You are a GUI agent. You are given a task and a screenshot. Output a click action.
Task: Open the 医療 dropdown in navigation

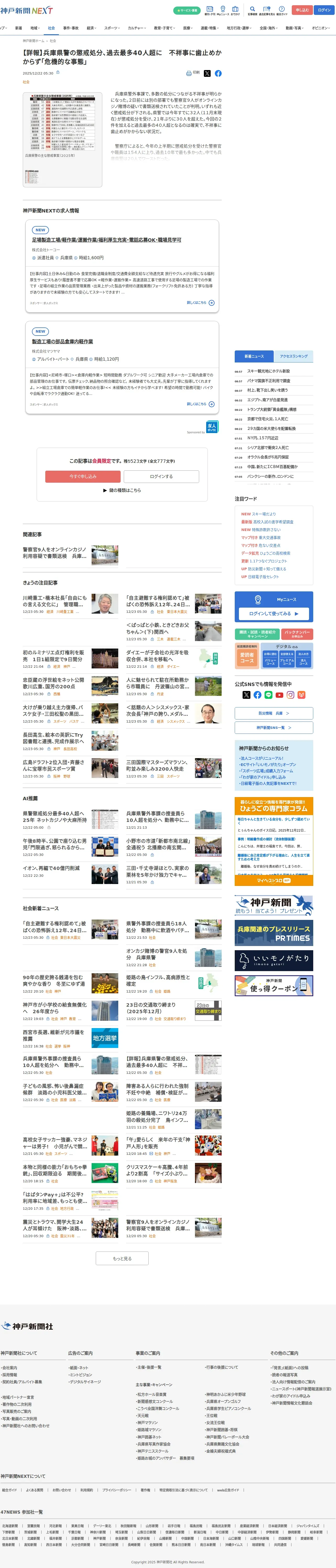pos(188,28)
